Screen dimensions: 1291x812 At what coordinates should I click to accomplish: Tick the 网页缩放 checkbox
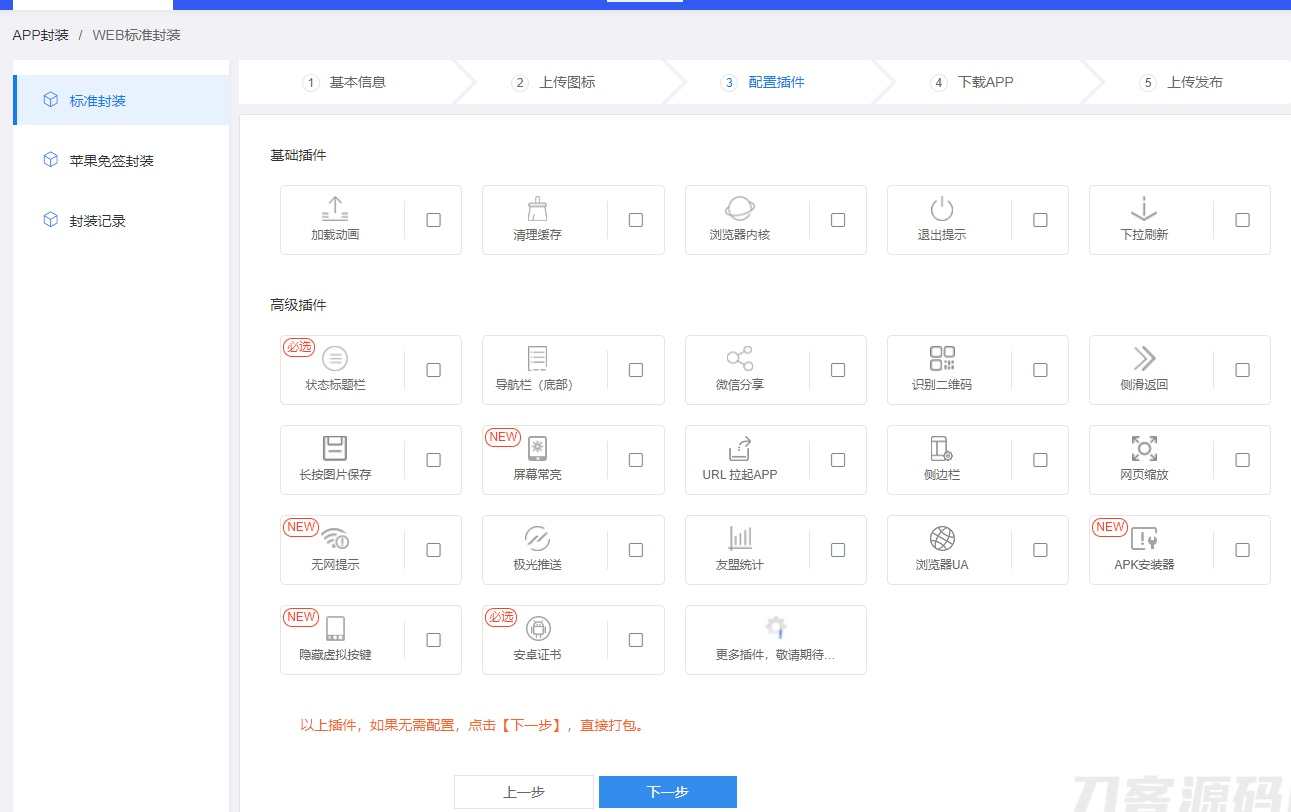coord(1242,460)
